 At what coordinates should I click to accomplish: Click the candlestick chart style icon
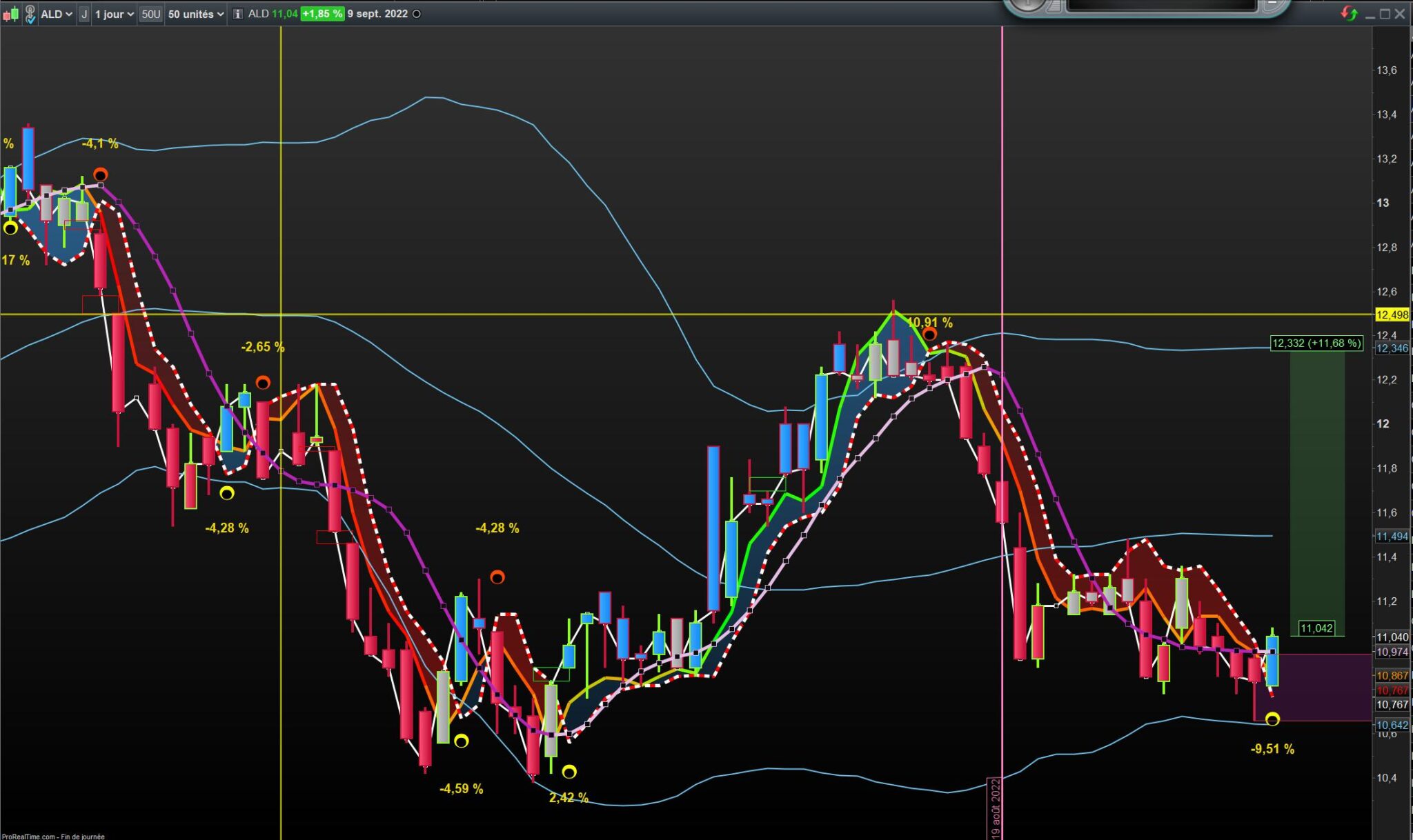pos(10,14)
